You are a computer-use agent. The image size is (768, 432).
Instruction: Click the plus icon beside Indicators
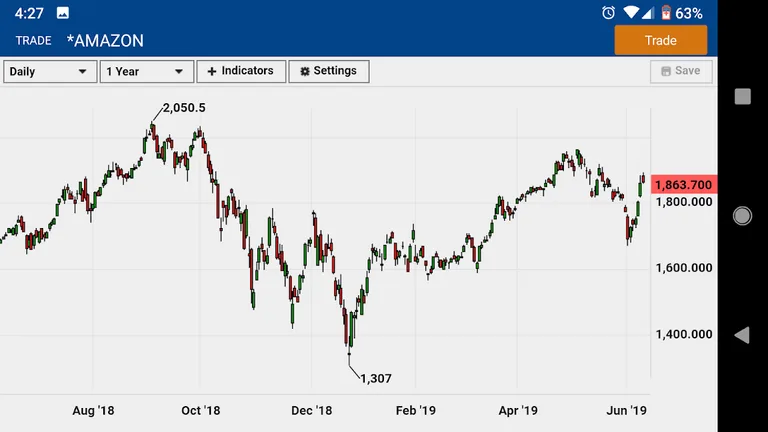(212, 72)
